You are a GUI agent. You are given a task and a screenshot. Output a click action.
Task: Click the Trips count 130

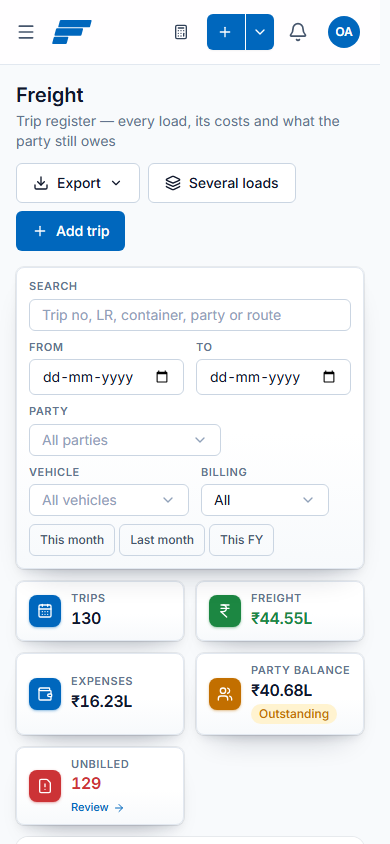[x=86, y=618]
